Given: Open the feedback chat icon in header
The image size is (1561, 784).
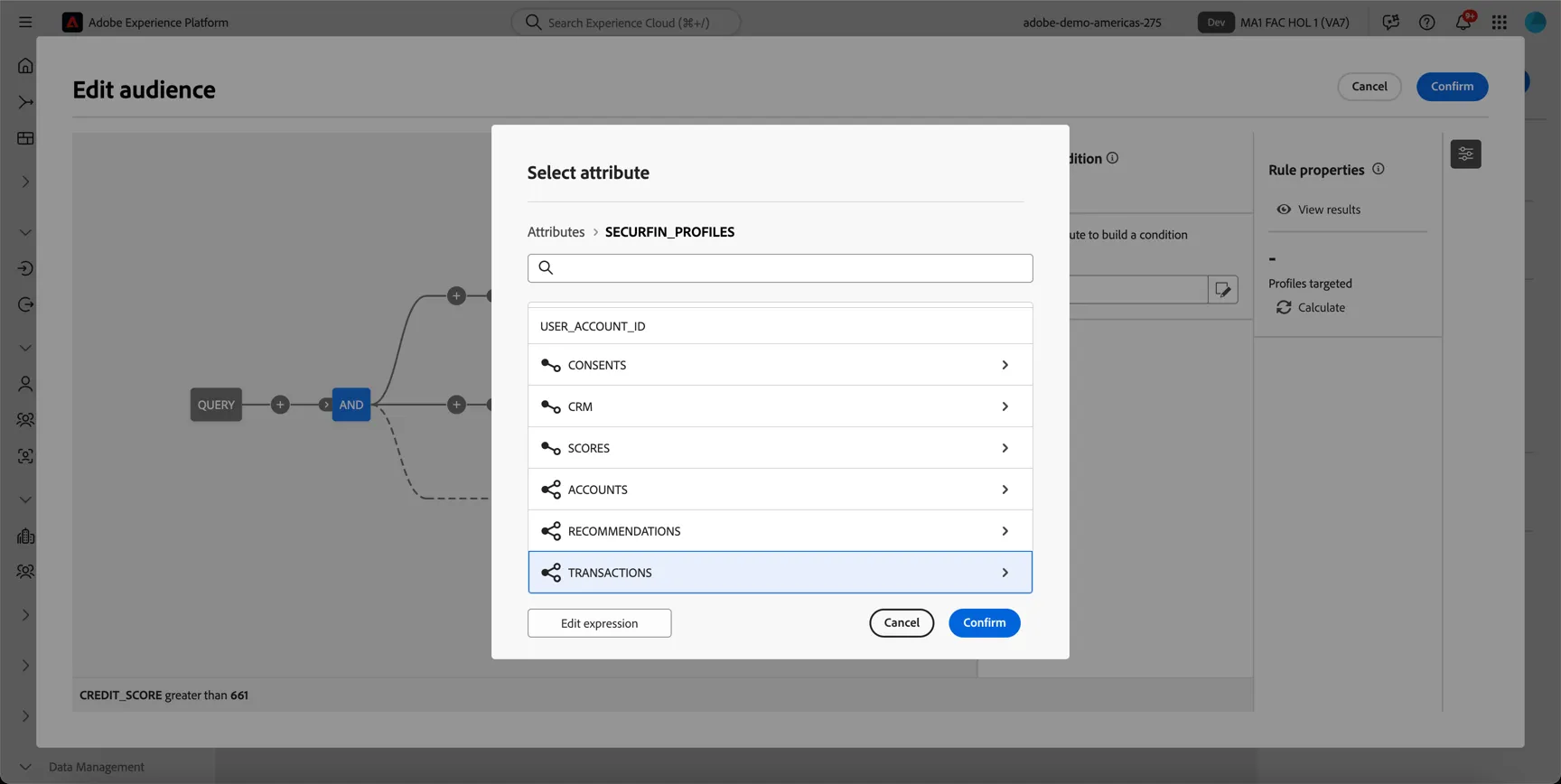Looking at the screenshot, I should click(x=1390, y=22).
